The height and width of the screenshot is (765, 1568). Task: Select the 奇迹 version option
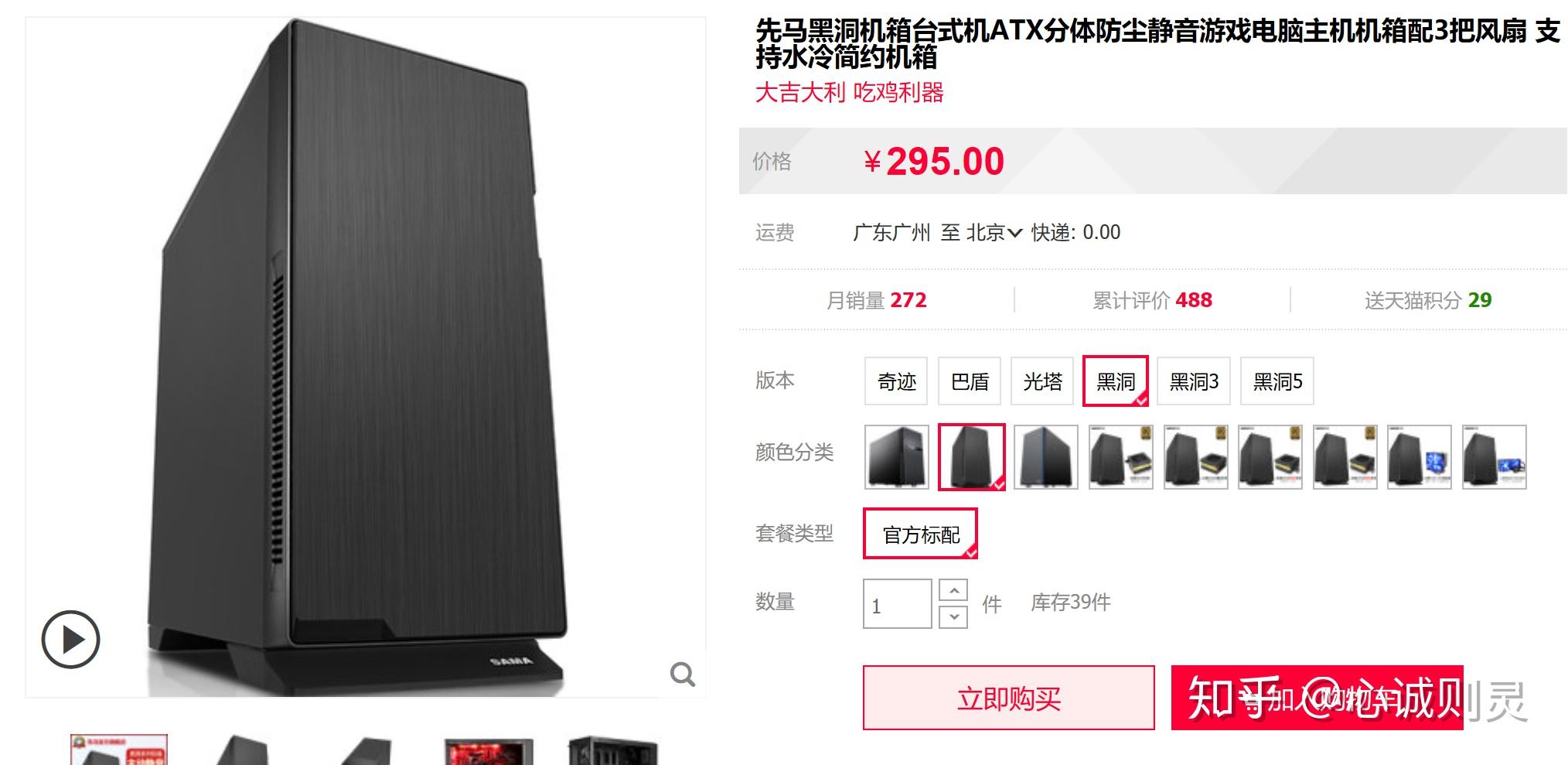896,381
